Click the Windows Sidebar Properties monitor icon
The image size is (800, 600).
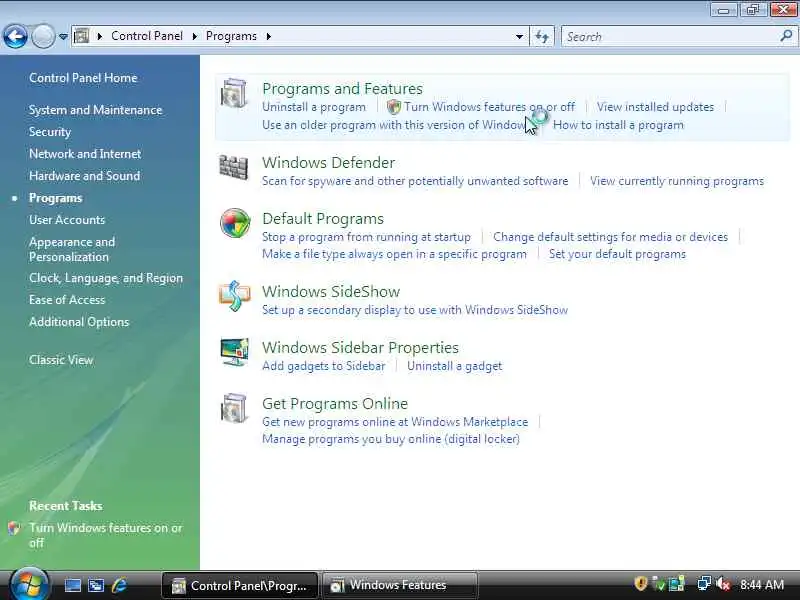(235, 352)
